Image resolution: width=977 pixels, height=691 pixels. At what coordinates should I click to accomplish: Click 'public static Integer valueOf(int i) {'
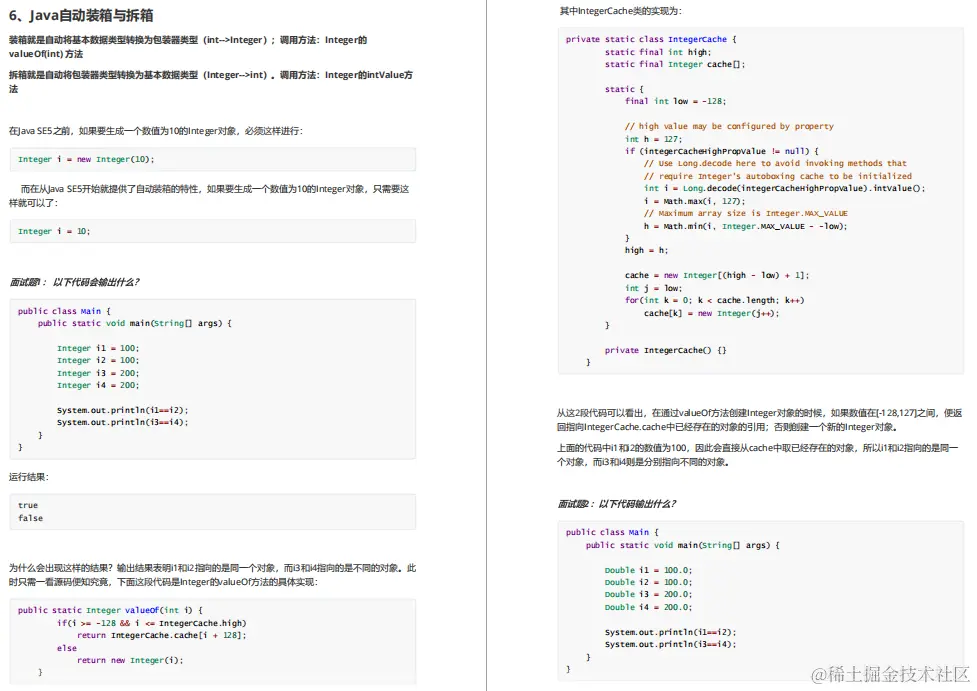click(x=110, y=611)
